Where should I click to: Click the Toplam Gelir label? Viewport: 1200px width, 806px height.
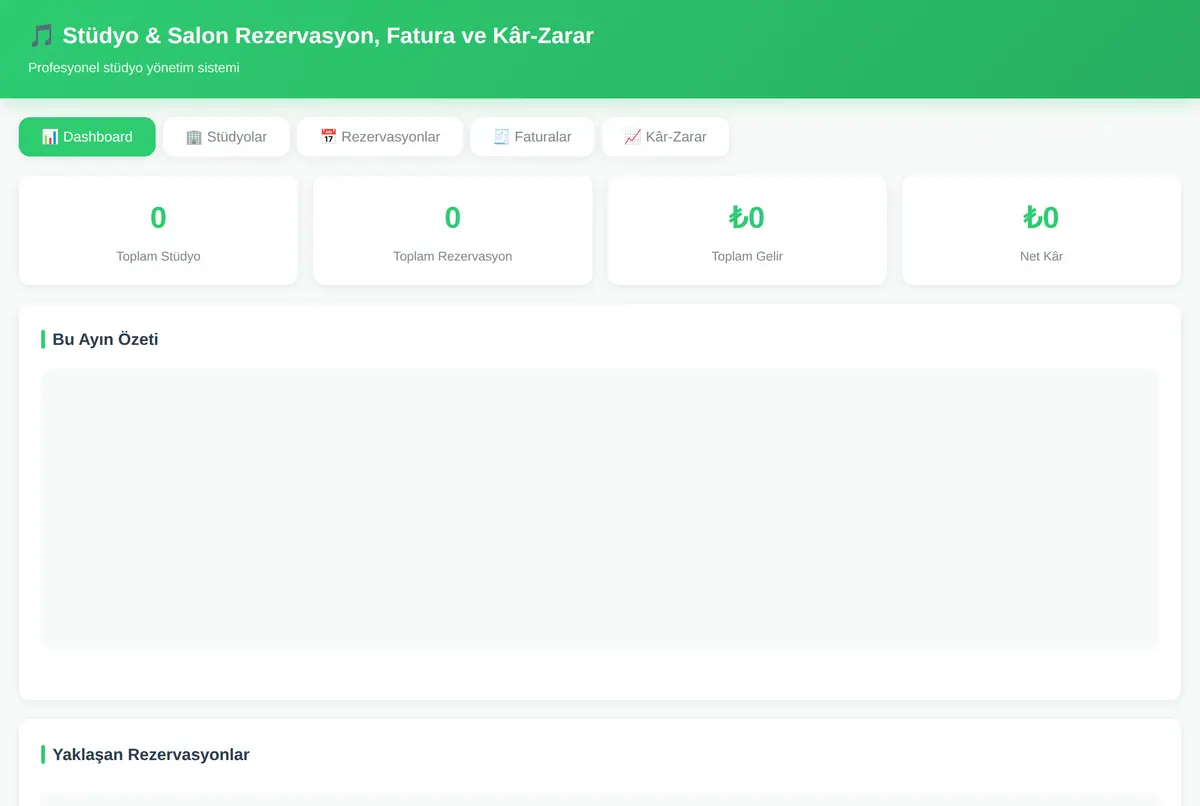tap(747, 256)
